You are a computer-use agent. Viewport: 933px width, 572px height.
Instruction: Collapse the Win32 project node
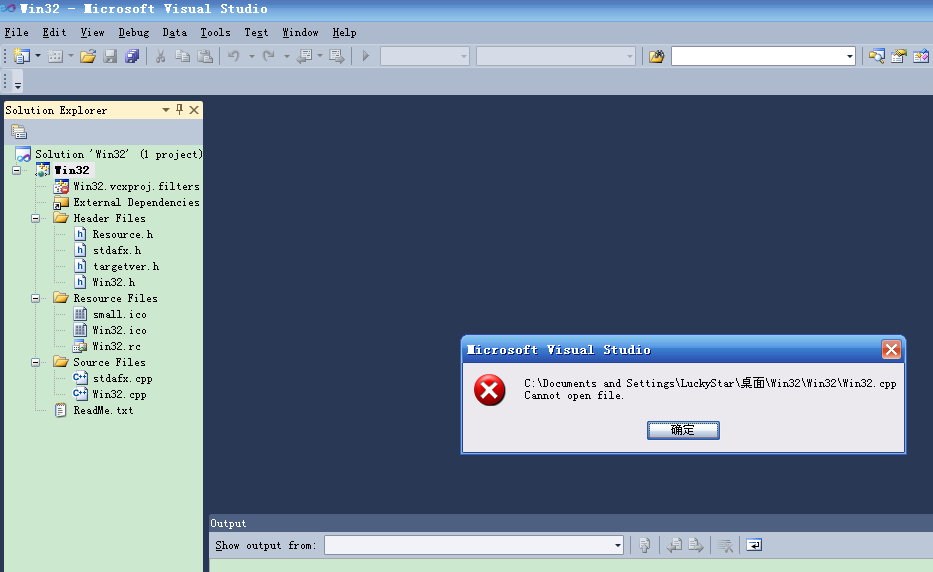coord(17,170)
